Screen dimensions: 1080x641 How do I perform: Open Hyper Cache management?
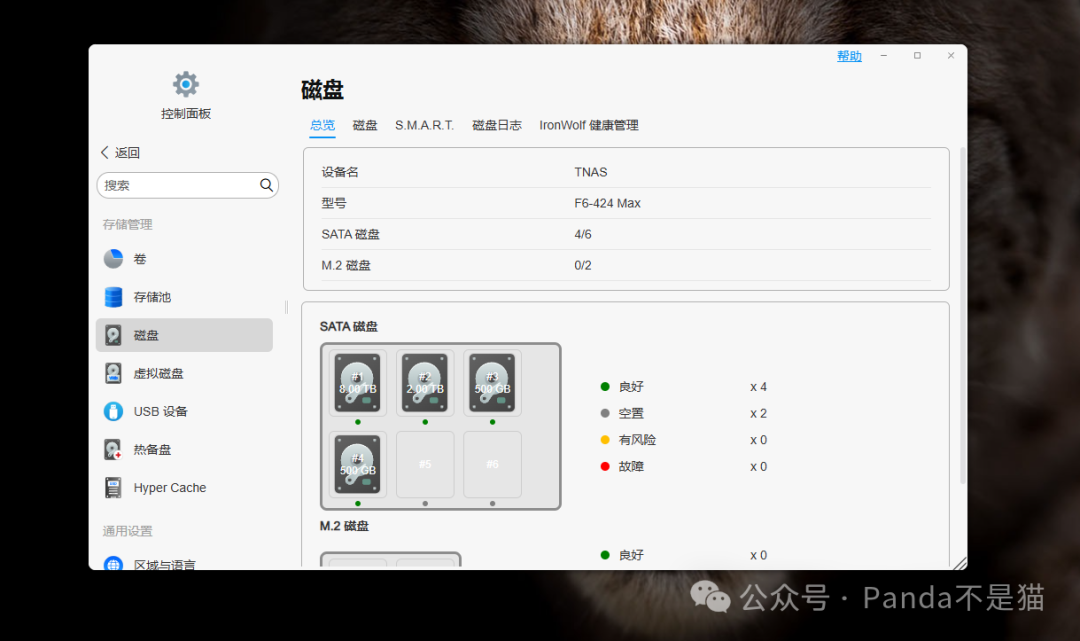click(x=169, y=487)
